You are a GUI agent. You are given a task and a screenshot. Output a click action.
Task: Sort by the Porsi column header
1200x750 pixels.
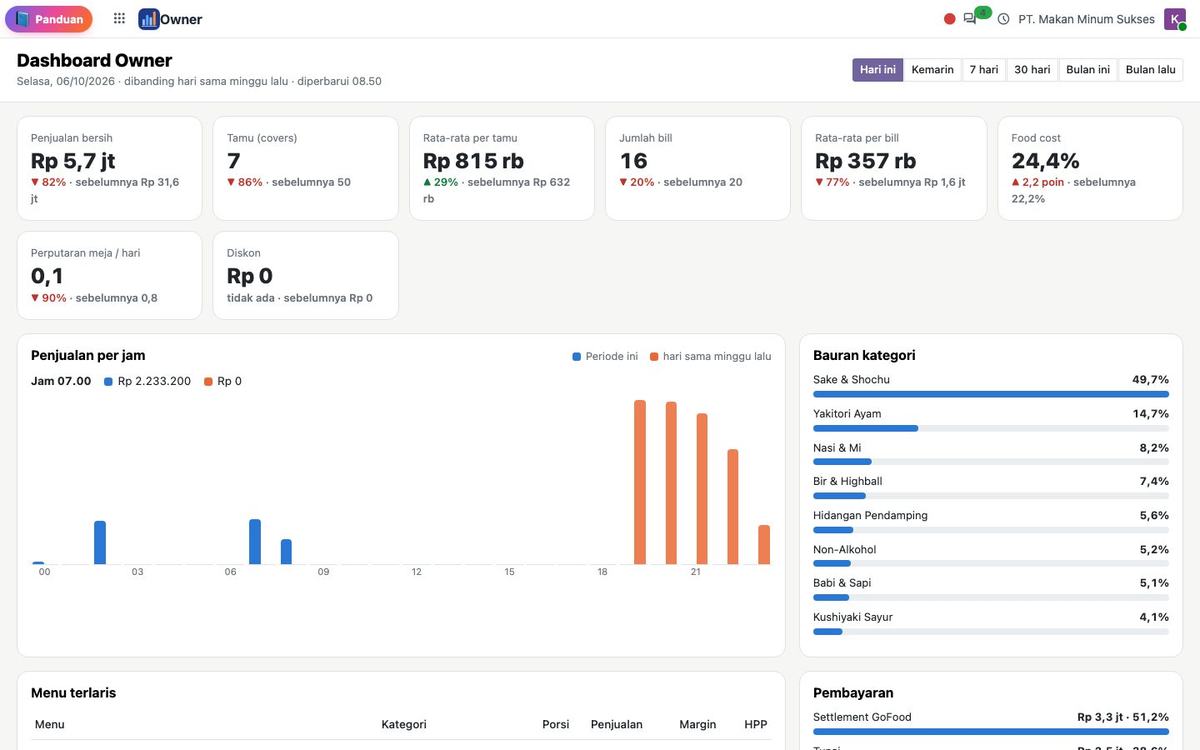point(556,724)
